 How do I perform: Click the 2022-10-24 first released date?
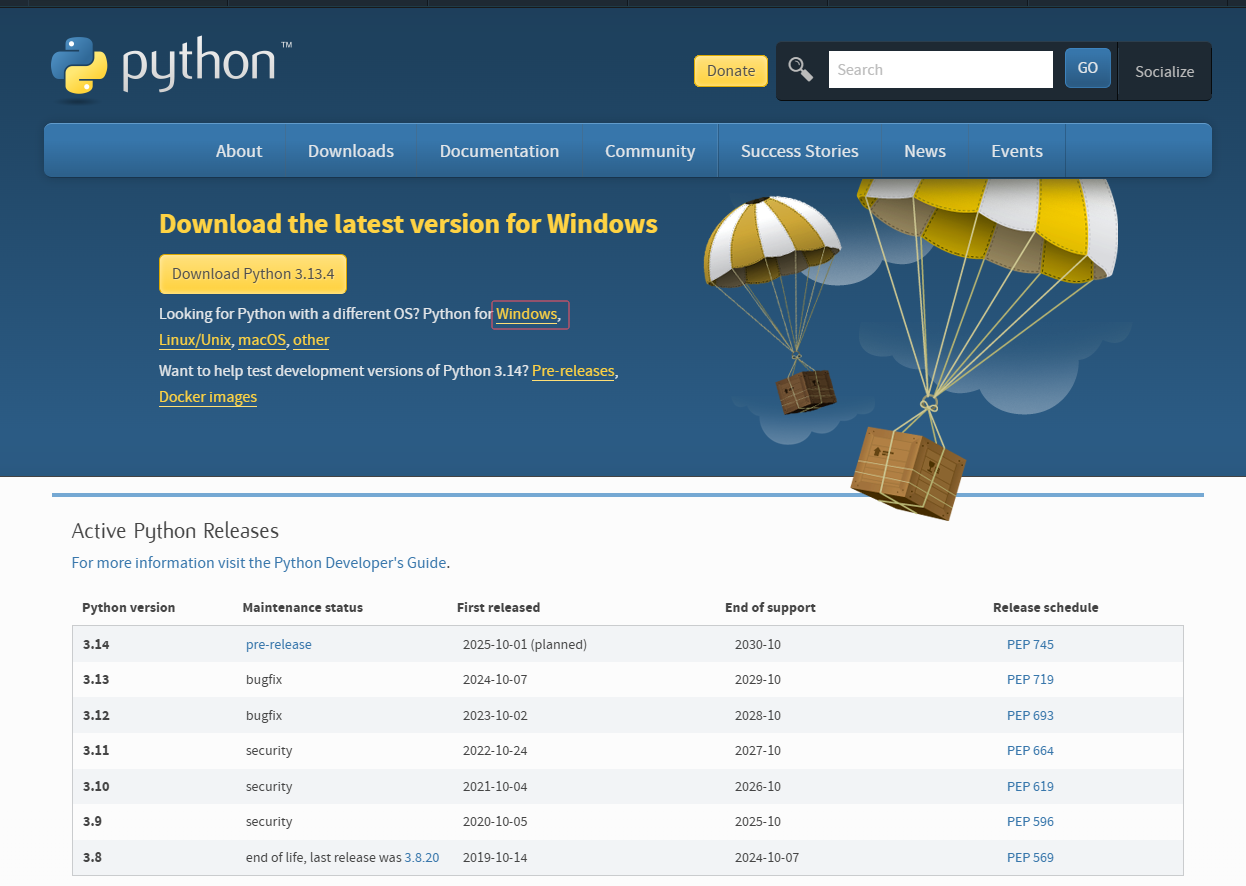click(496, 751)
